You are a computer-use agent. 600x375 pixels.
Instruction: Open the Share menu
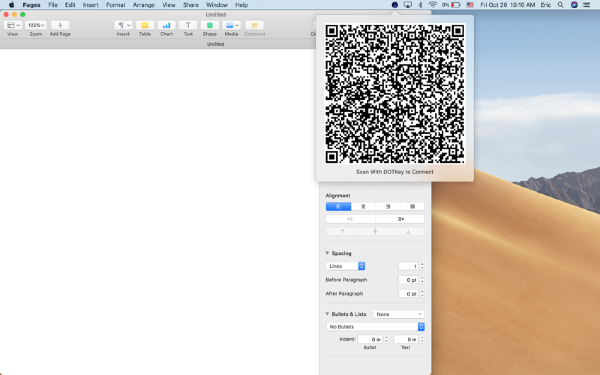click(191, 5)
